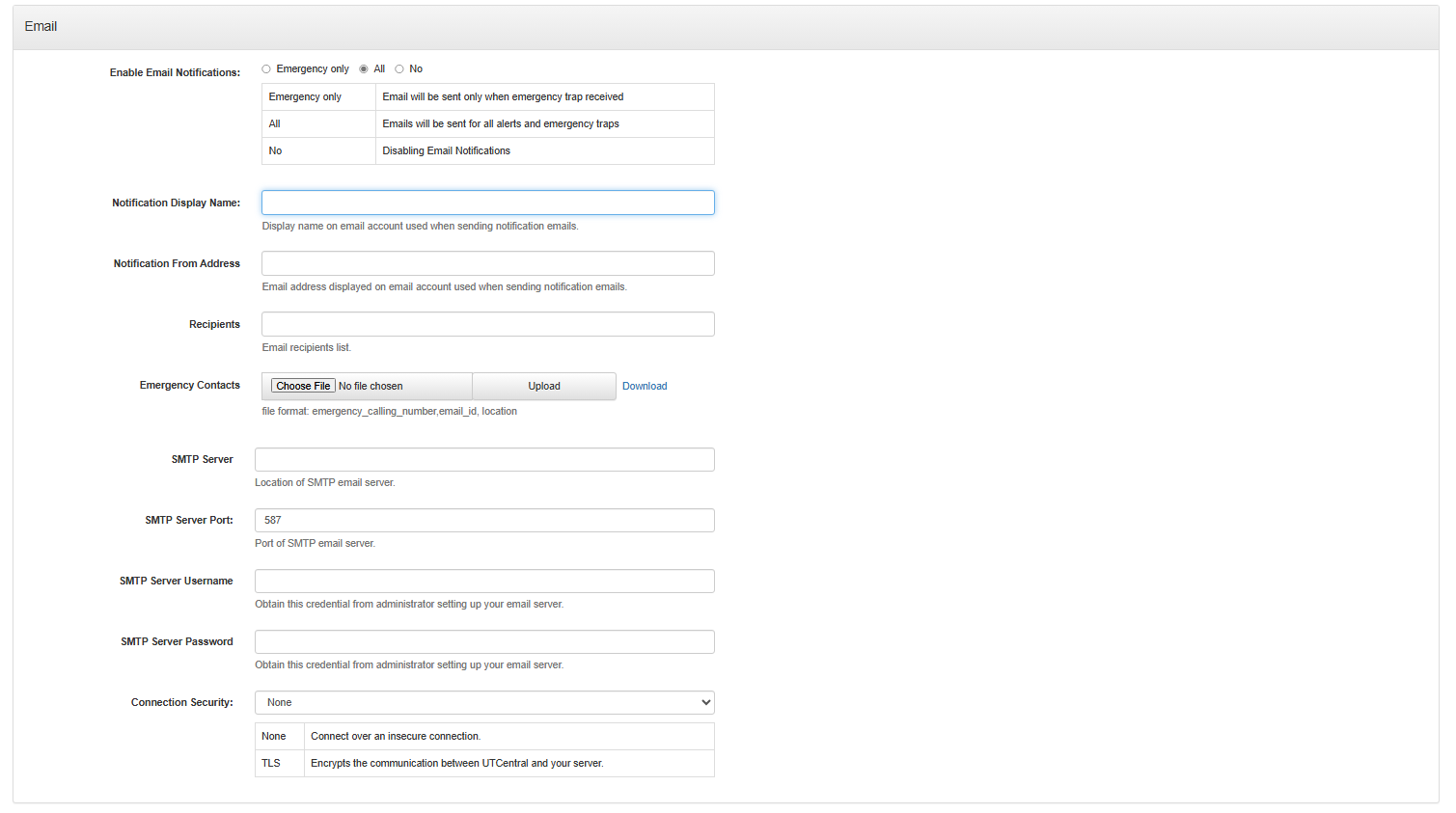Click the Choose File button
This screenshot has width=1456, height=813.
coord(303,386)
